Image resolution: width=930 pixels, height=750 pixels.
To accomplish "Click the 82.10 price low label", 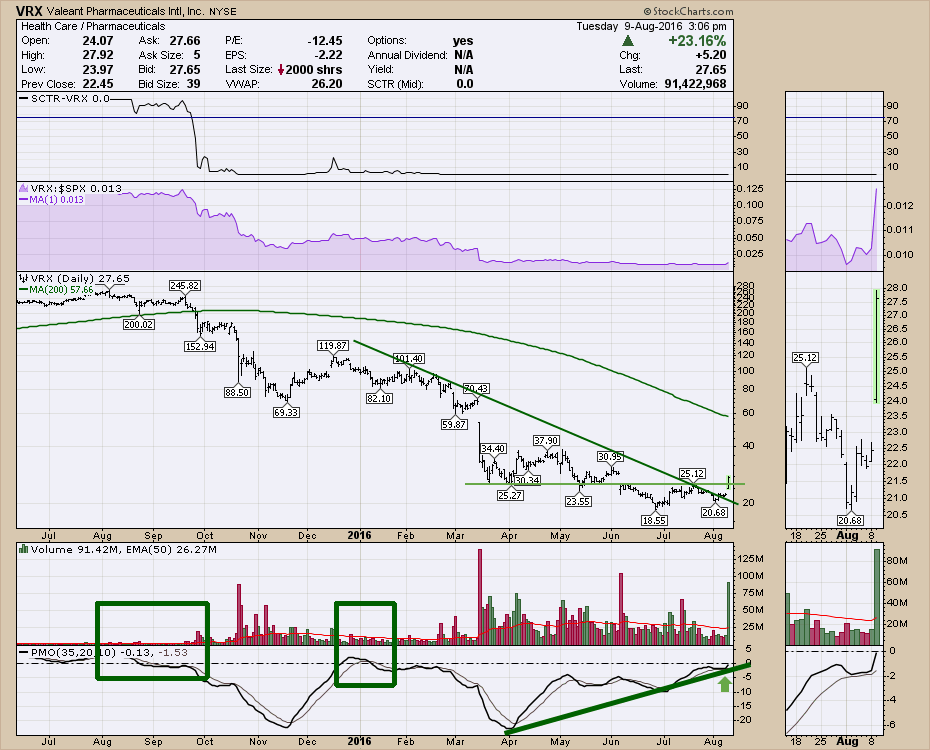I will point(379,398).
